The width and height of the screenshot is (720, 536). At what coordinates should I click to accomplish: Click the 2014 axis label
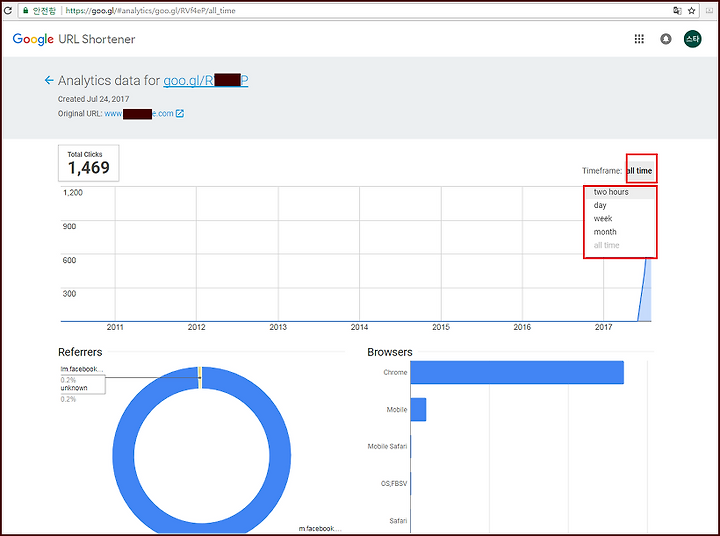pos(360,327)
